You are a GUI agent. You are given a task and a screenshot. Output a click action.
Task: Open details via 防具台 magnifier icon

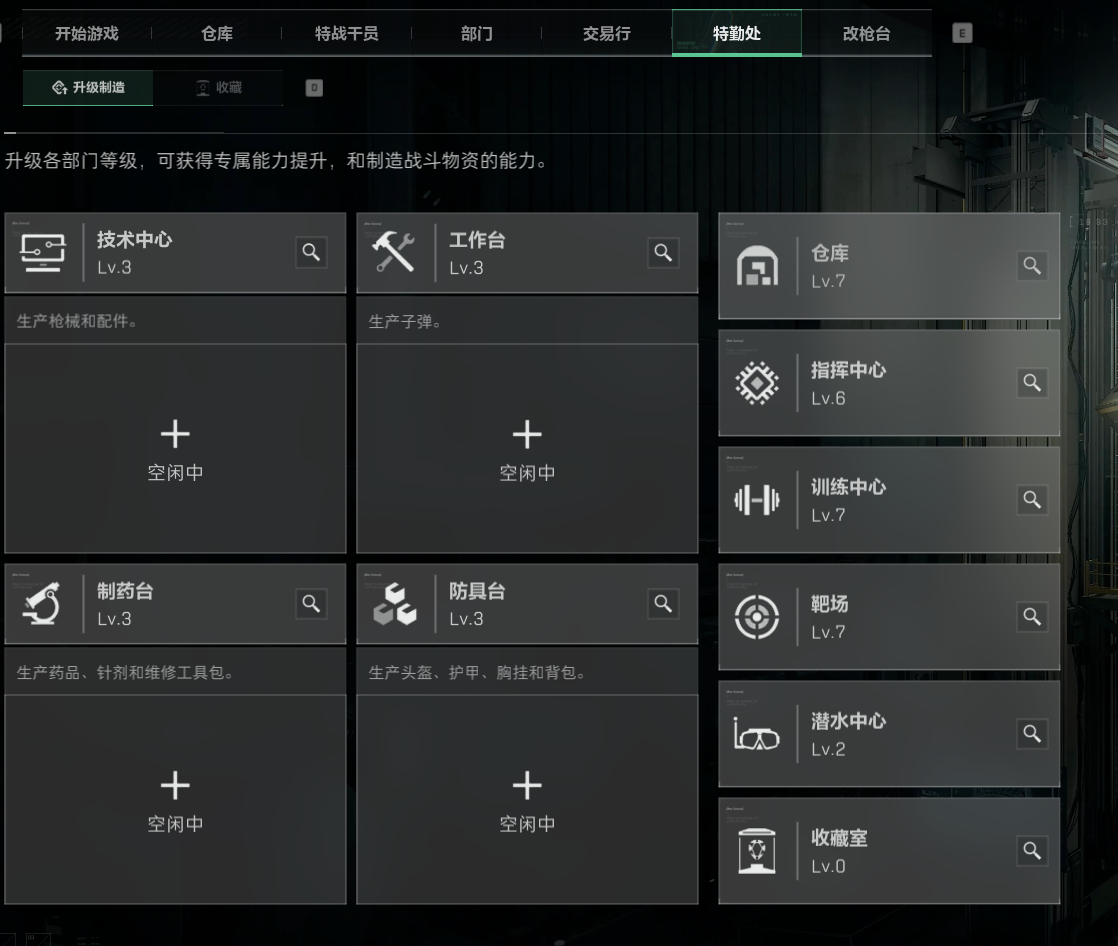point(663,604)
